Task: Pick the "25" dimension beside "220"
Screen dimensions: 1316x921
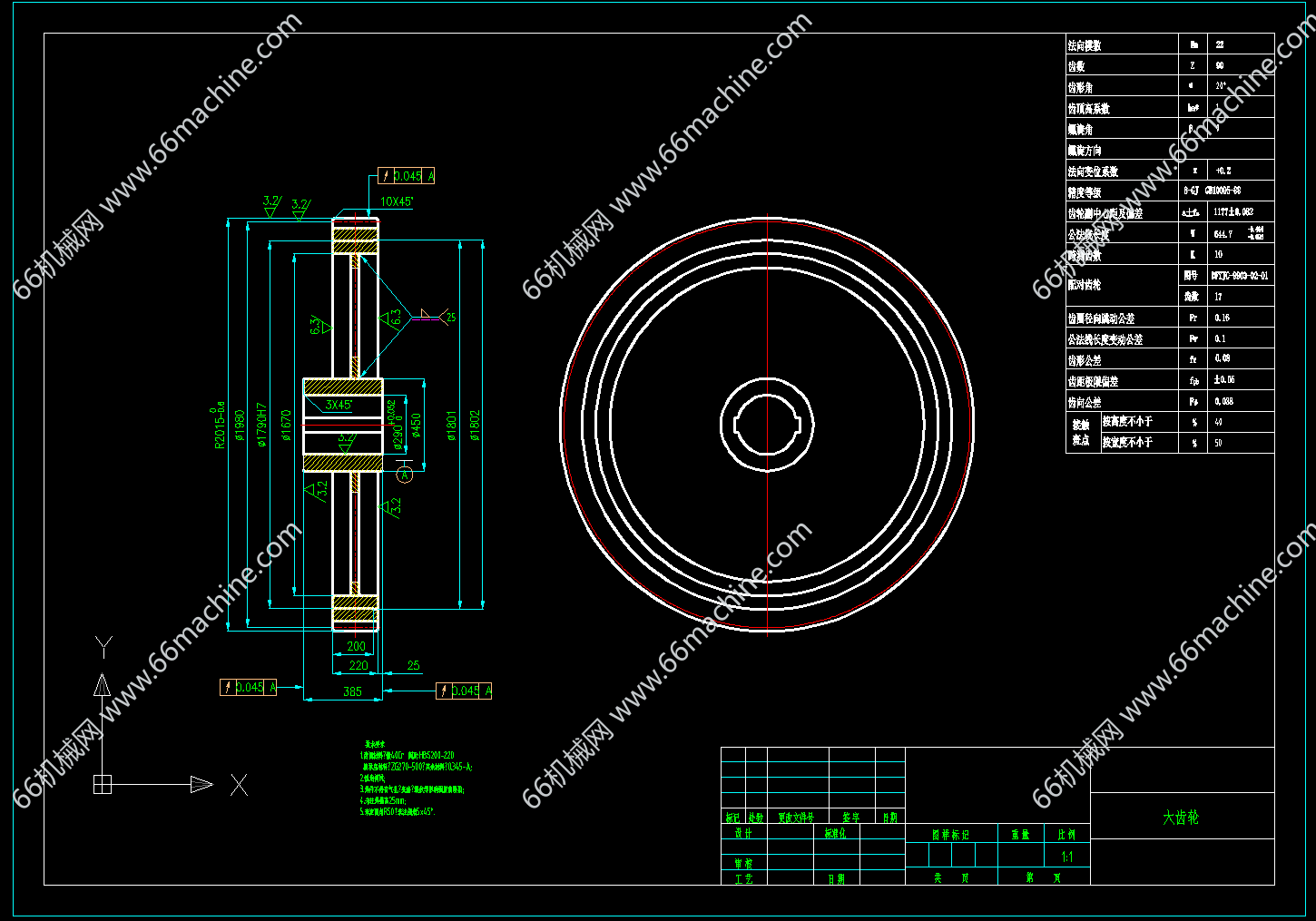Action: click(414, 665)
